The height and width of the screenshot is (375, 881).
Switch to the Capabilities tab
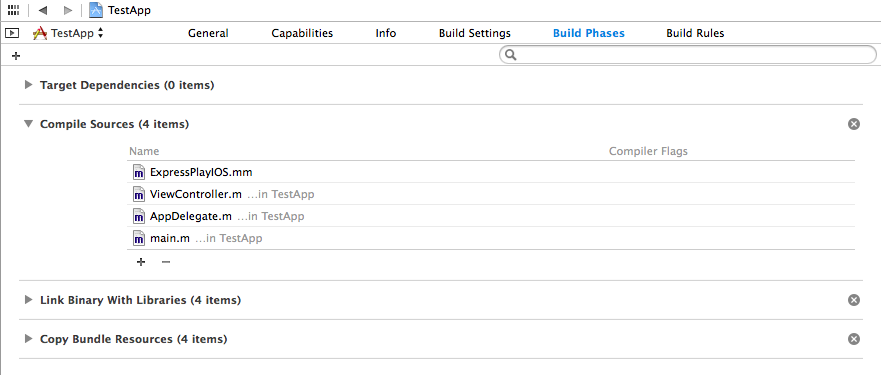[302, 33]
